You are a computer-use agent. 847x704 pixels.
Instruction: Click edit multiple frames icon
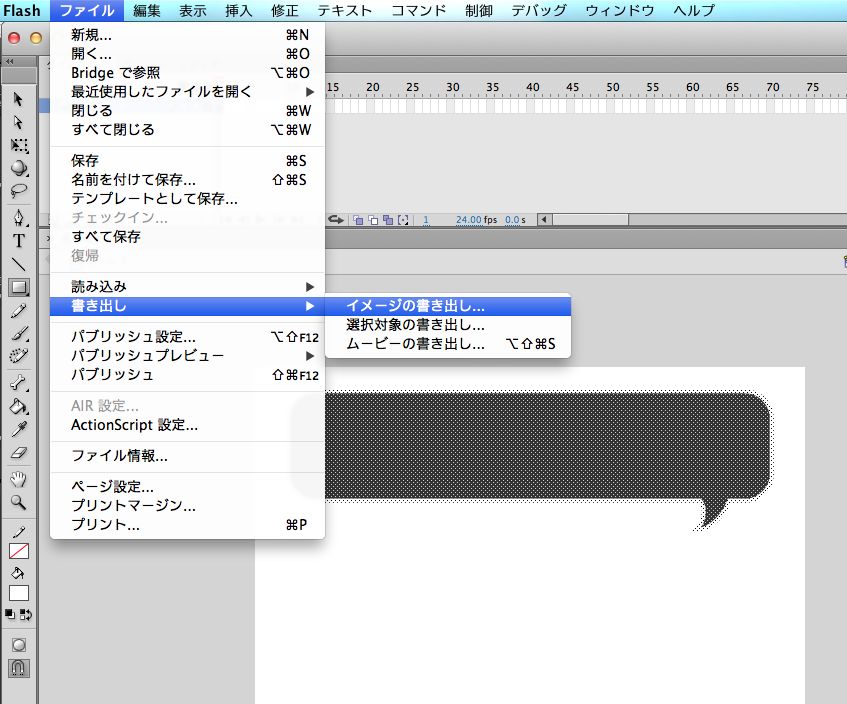(388, 220)
